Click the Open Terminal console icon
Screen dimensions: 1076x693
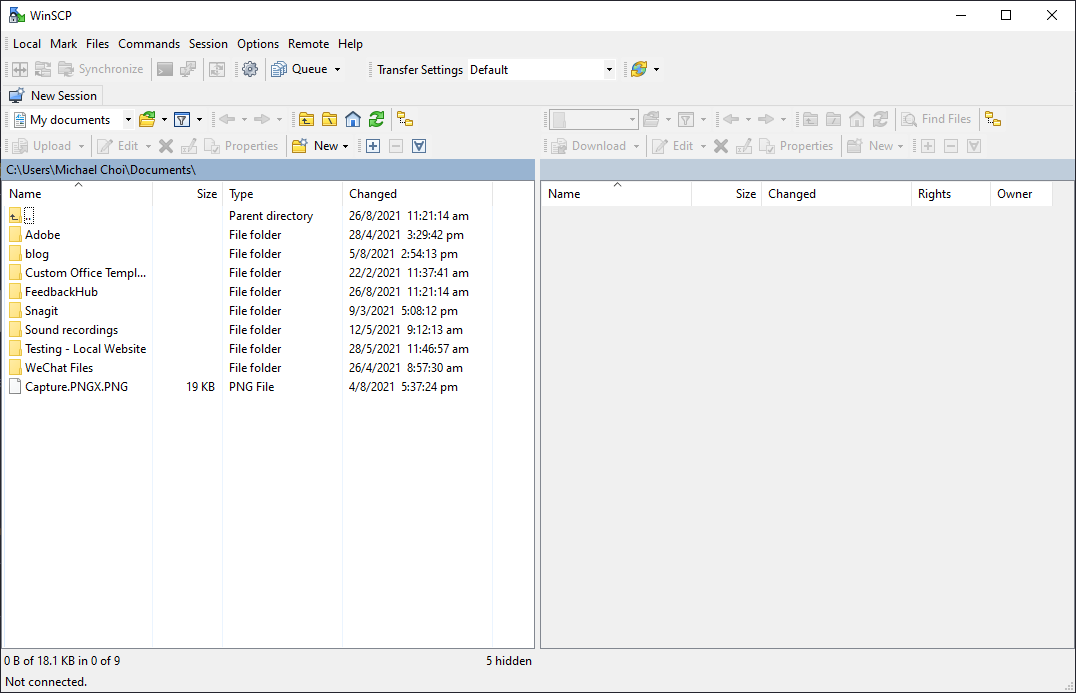(165, 69)
